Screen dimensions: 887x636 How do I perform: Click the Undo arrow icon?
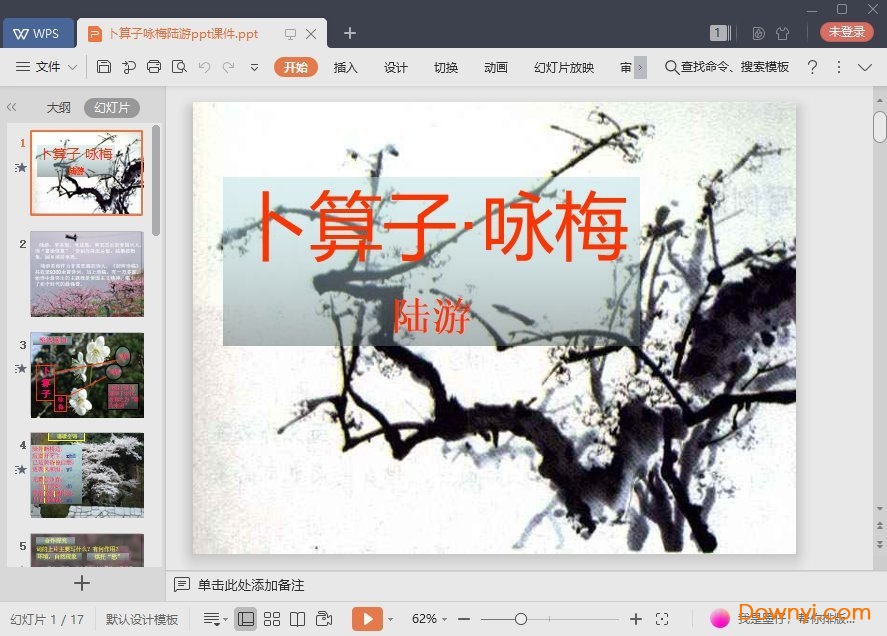pyautogui.click(x=205, y=67)
